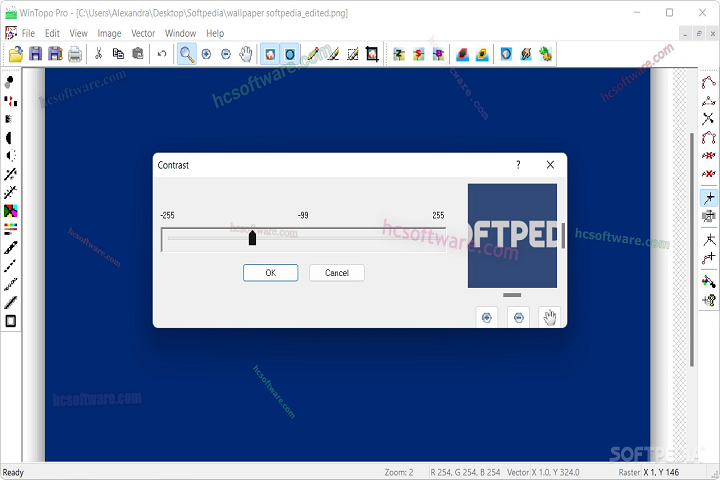The image size is (720, 480).
Task: Click the contrast slider track near 255
Action: [x=439, y=238]
